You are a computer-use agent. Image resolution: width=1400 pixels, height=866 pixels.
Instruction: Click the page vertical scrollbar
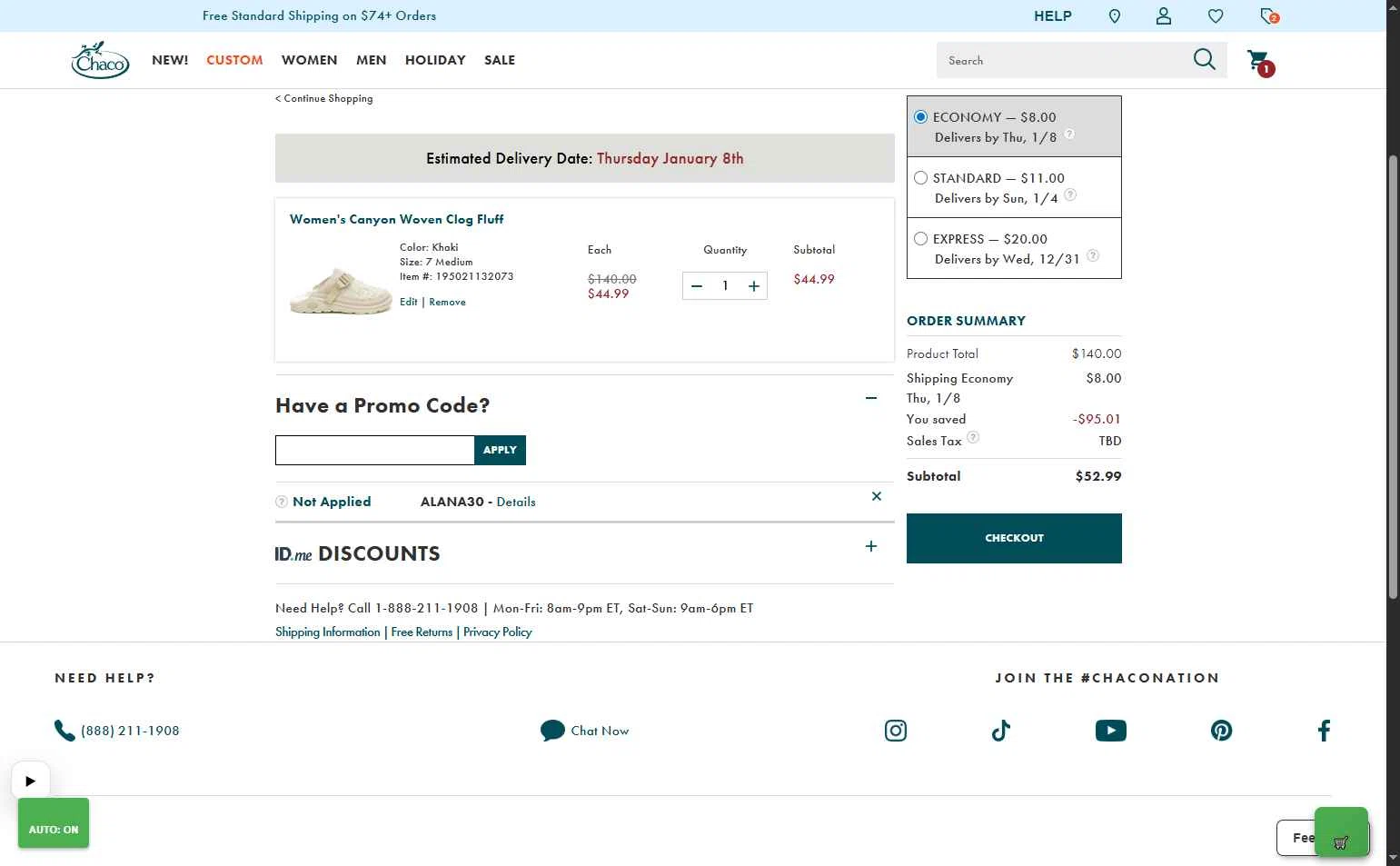1393,377
